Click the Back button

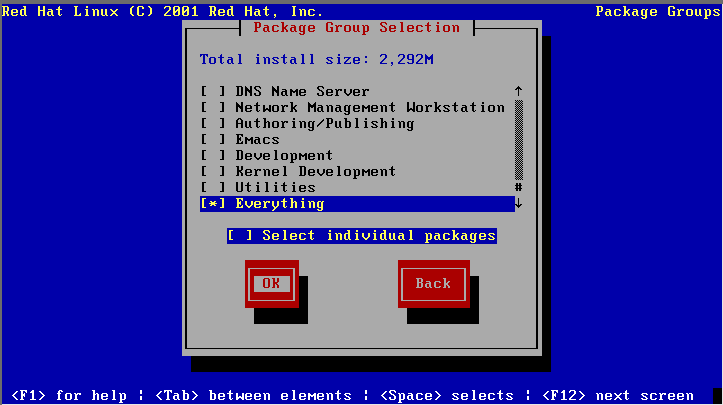433,284
